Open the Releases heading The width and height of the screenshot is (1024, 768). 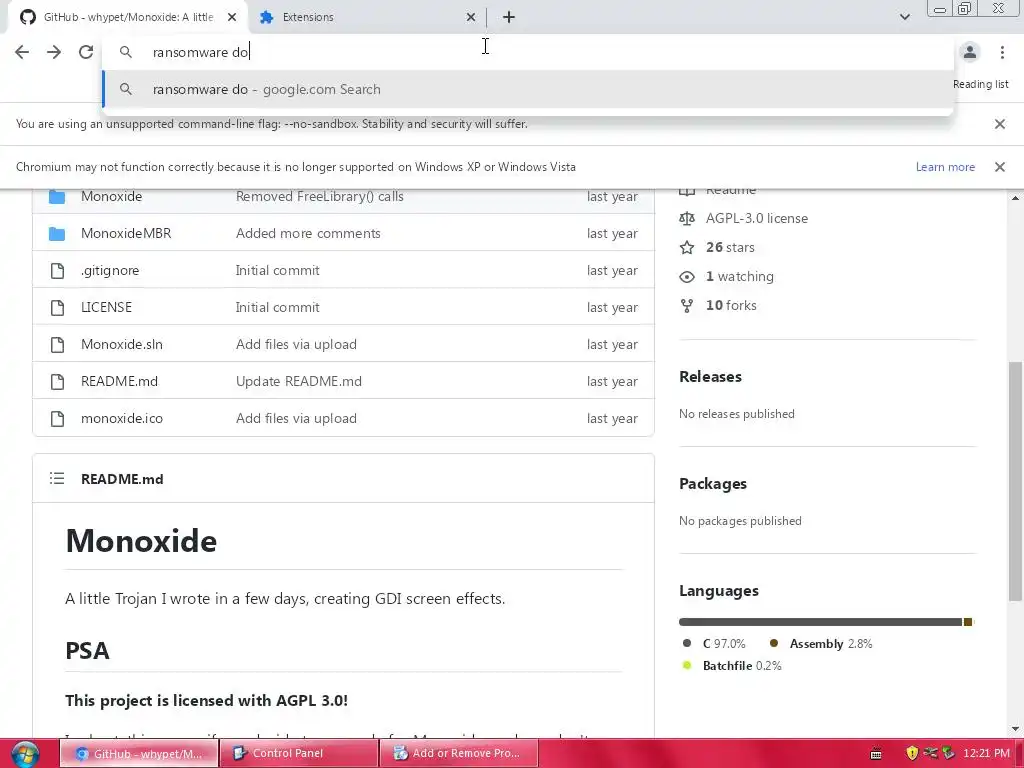click(x=711, y=377)
